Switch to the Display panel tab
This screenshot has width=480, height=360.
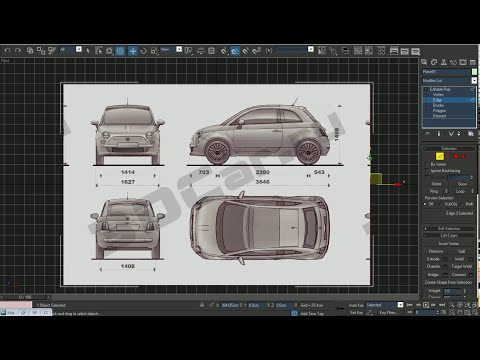[x=463, y=62]
